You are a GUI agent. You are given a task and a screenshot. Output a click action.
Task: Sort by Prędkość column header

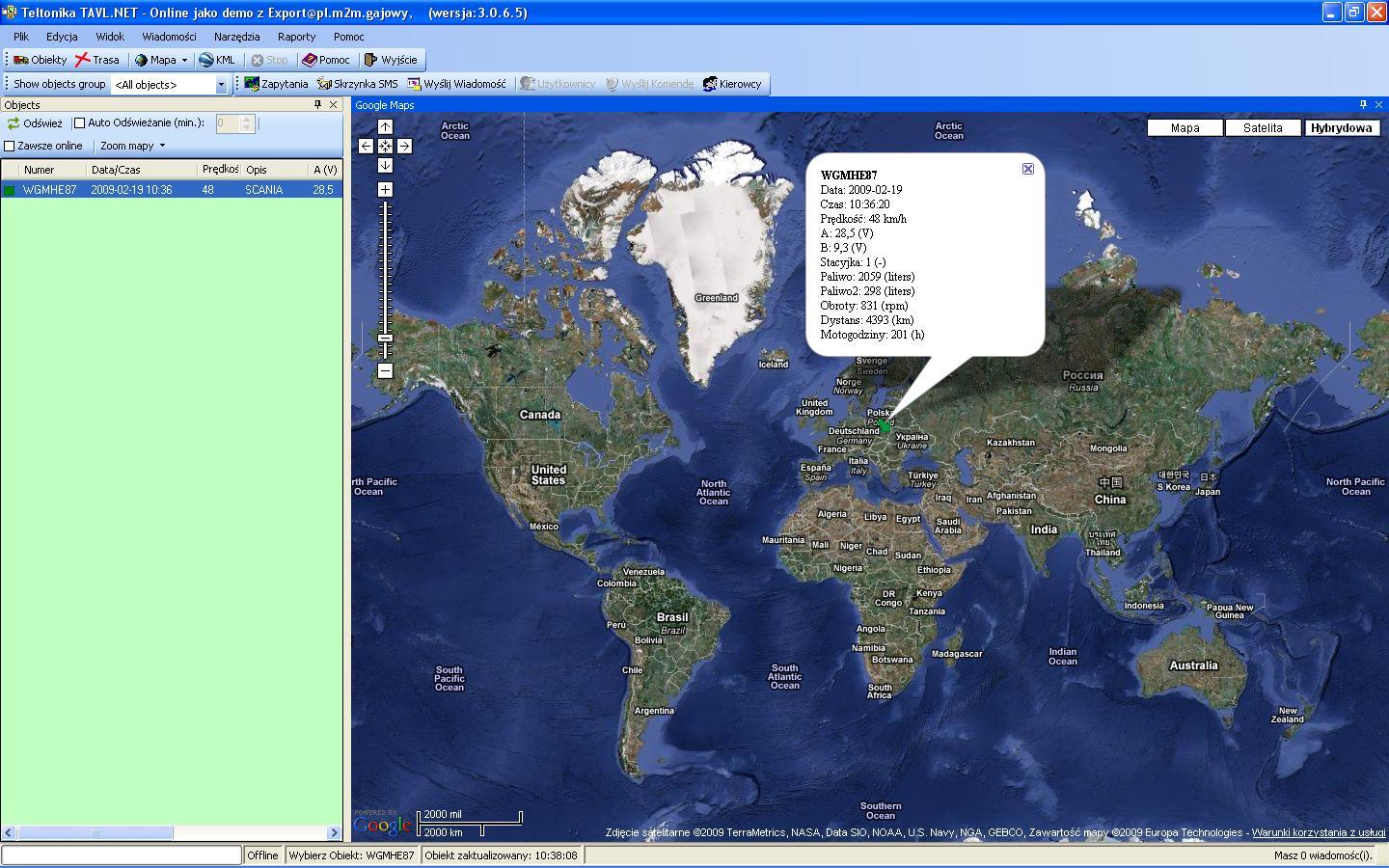(x=220, y=170)
